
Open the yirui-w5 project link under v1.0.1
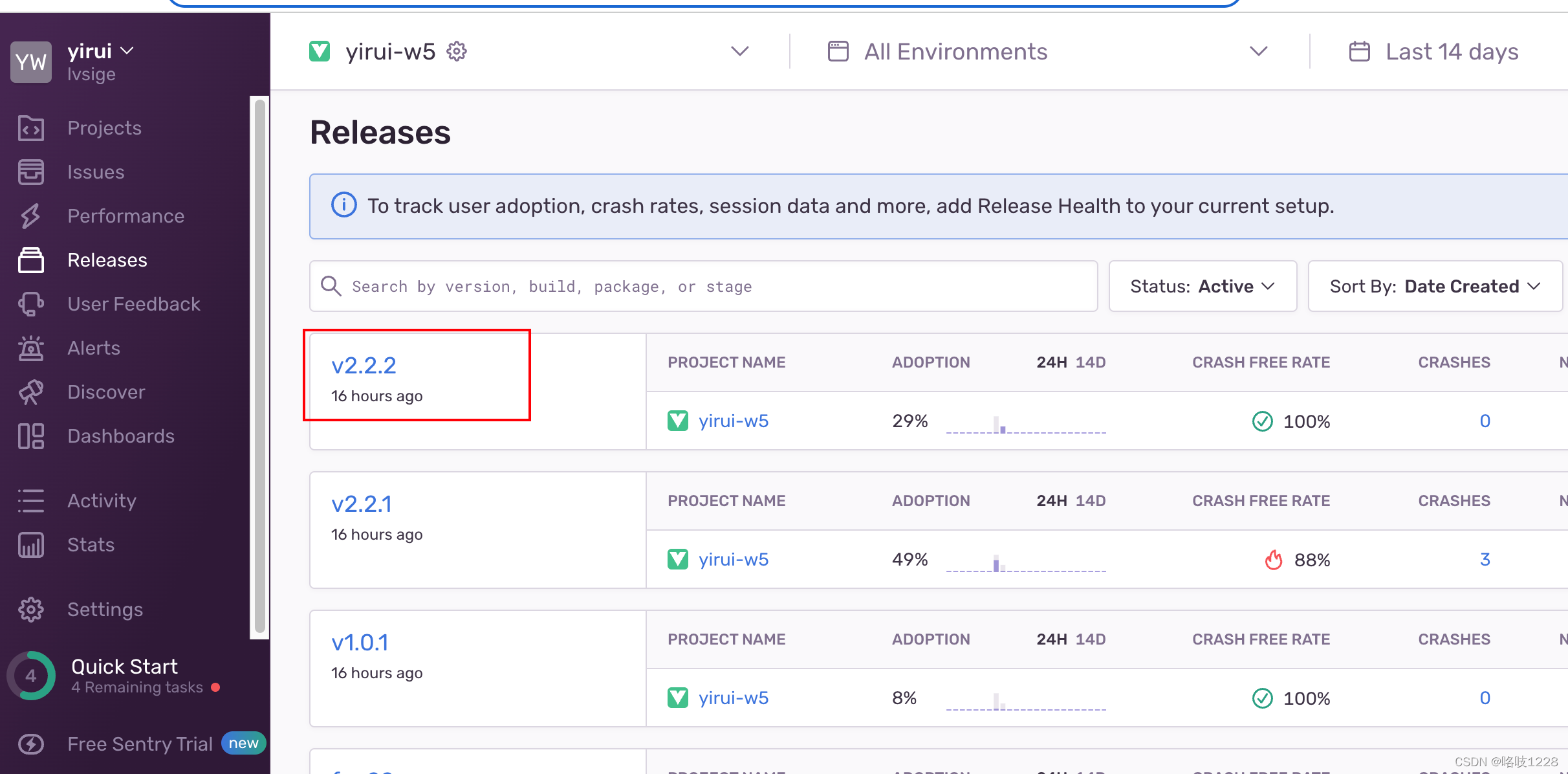pyautogui.click(x=734, y=698)
